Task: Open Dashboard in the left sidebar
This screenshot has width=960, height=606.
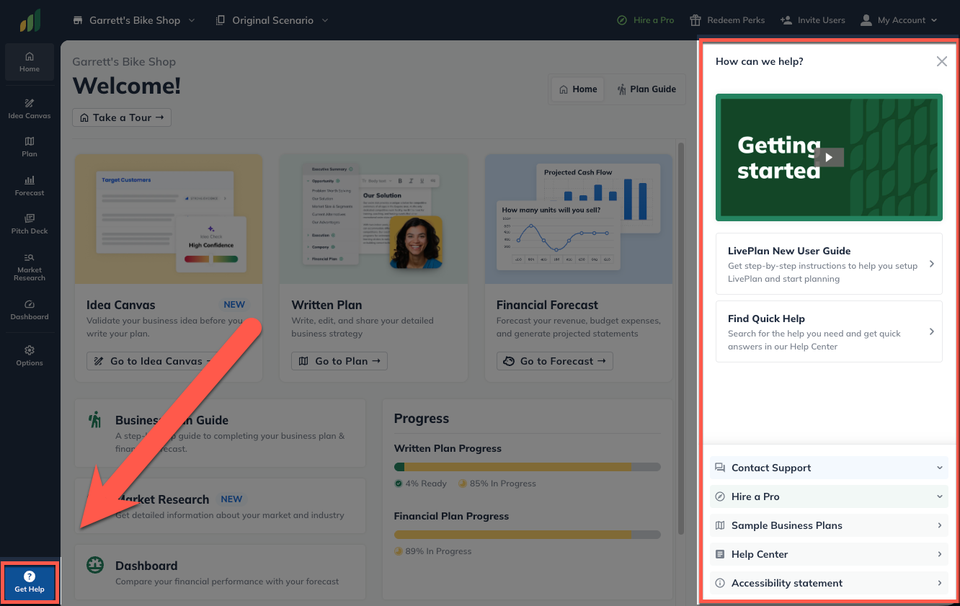Action: click(x=29, y=310)
